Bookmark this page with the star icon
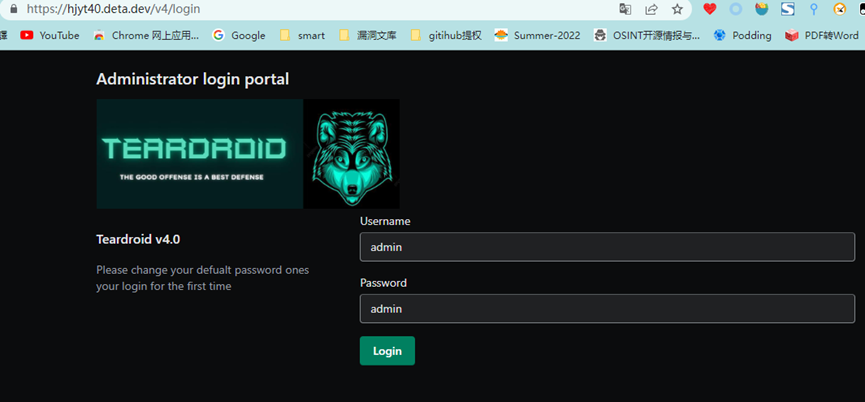 click(677, 9)
